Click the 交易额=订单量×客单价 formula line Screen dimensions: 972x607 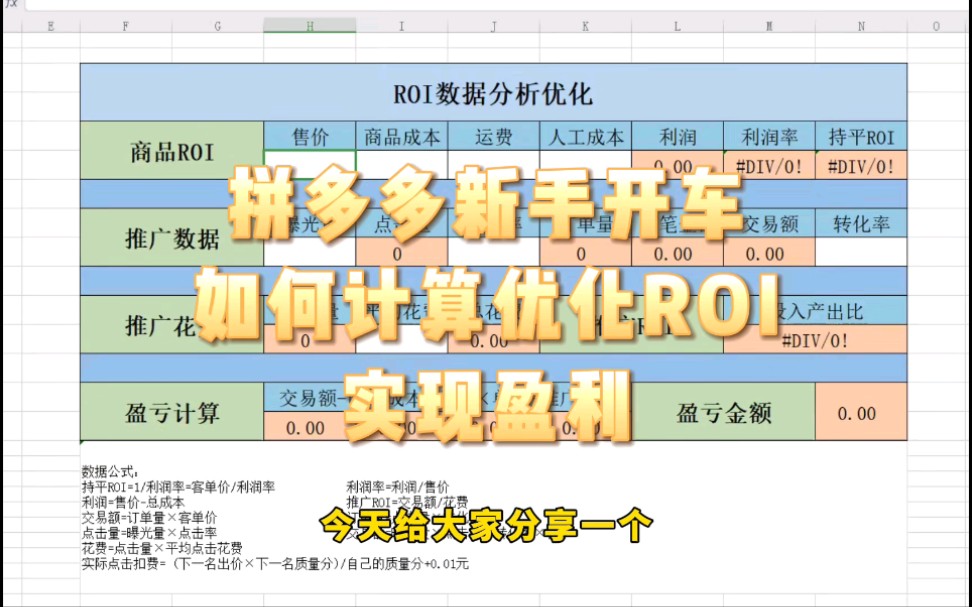[149, 518]
